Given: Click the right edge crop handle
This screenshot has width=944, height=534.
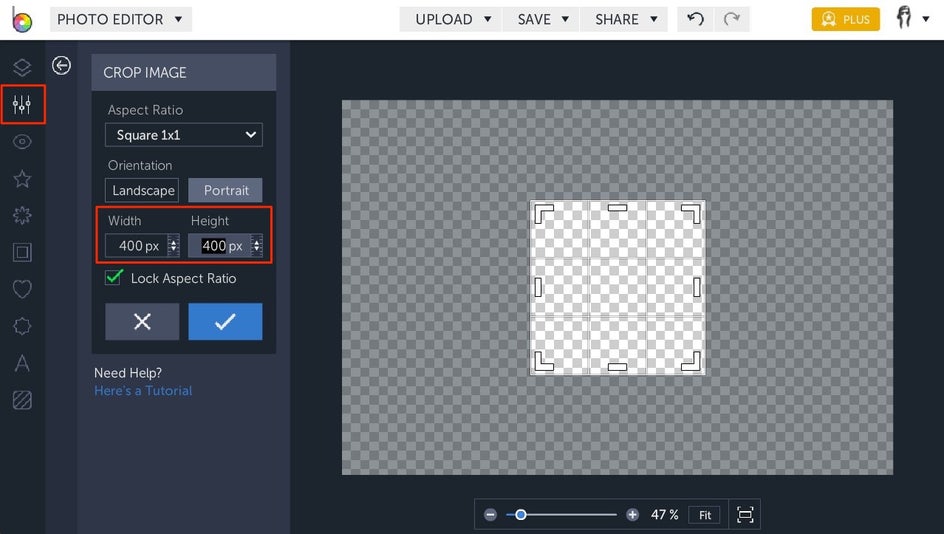Looking at the screenshot, I should (697, 287).
